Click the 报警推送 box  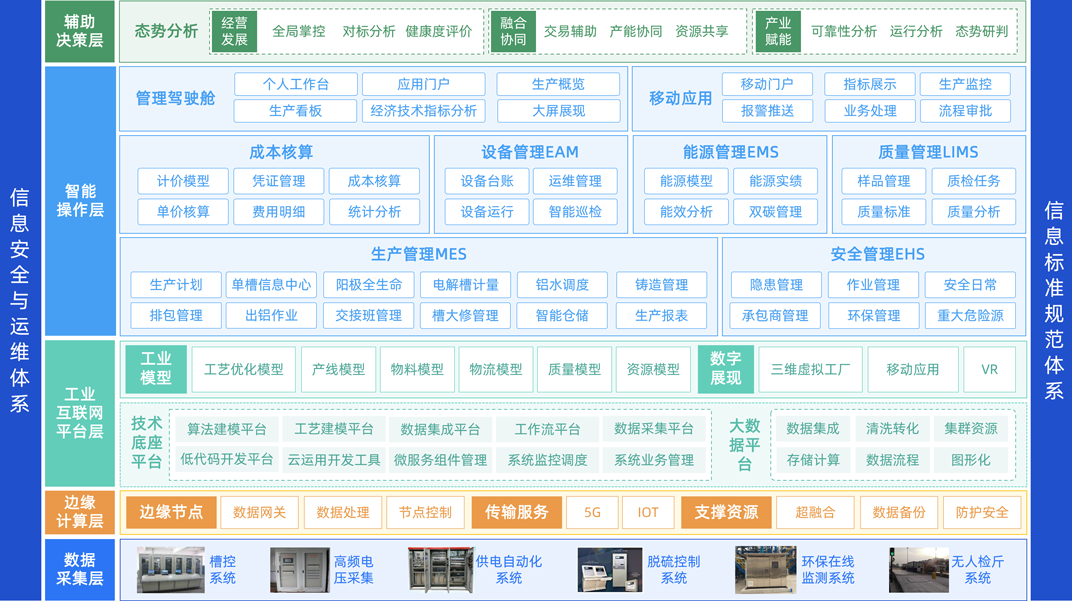[767, 111]
